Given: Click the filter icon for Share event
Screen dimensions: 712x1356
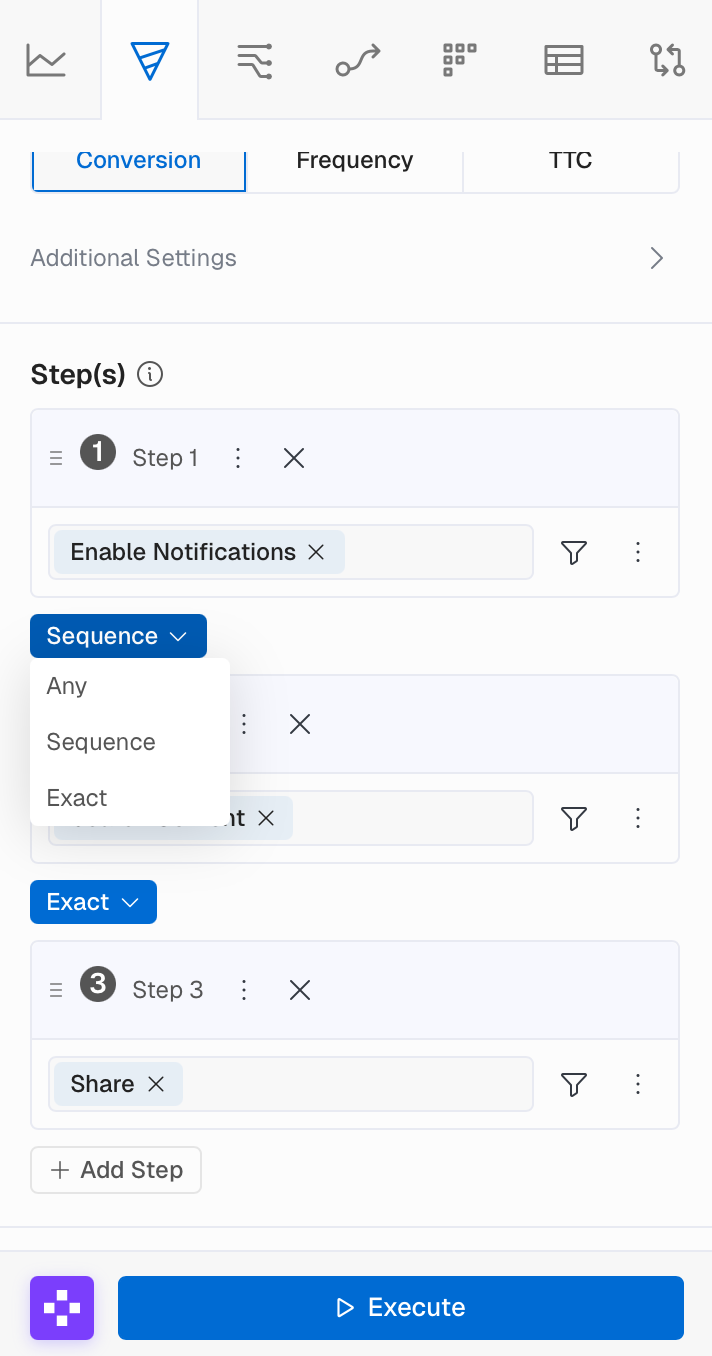Looking at the screenshot, I should (x=573, y=1084).
